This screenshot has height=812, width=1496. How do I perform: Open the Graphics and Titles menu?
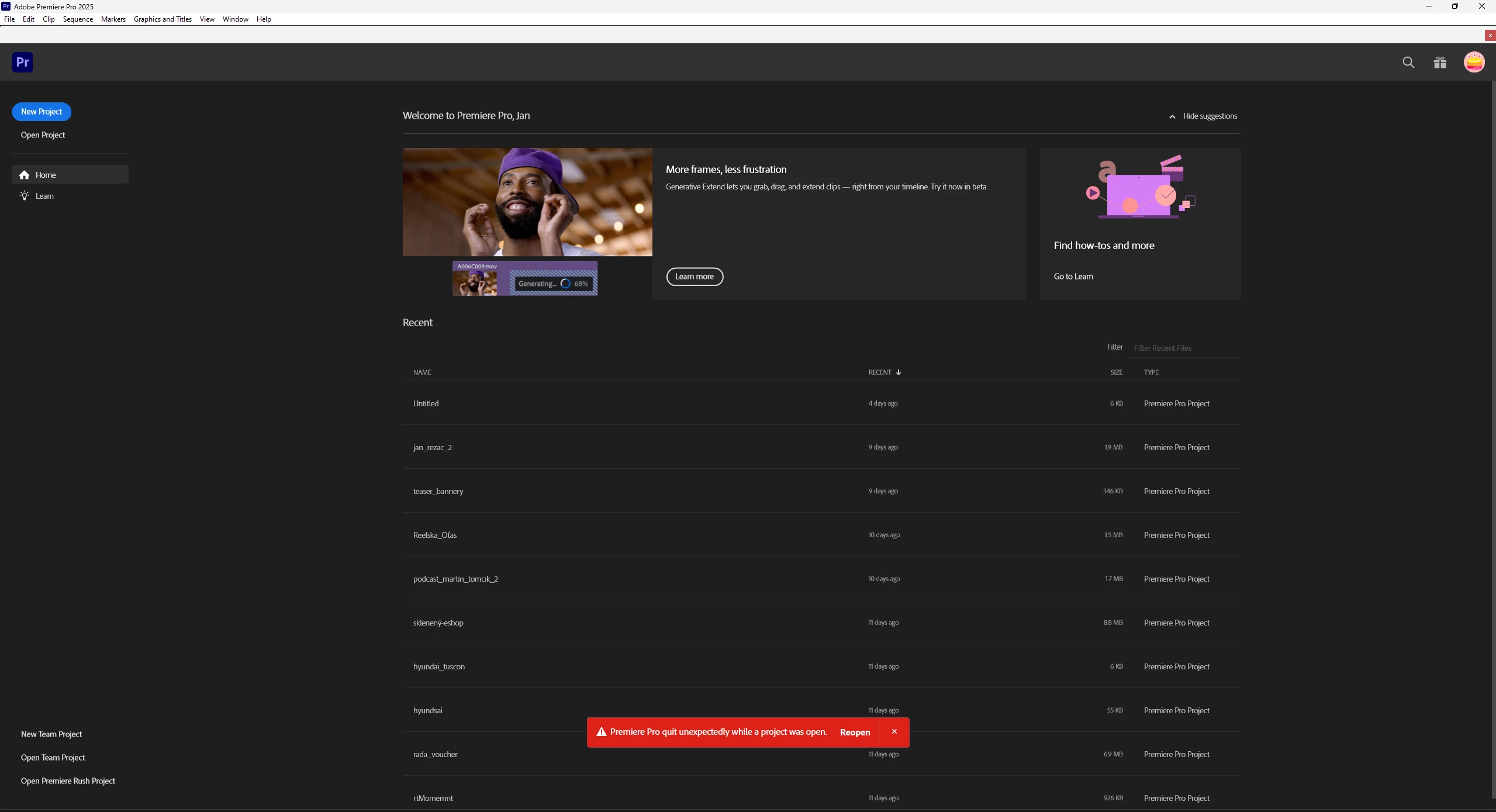pos(163,19)
